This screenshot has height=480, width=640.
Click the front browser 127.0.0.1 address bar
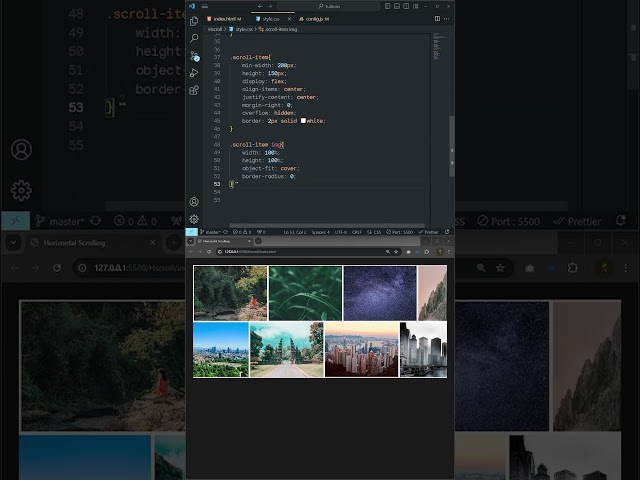(309, 252)
